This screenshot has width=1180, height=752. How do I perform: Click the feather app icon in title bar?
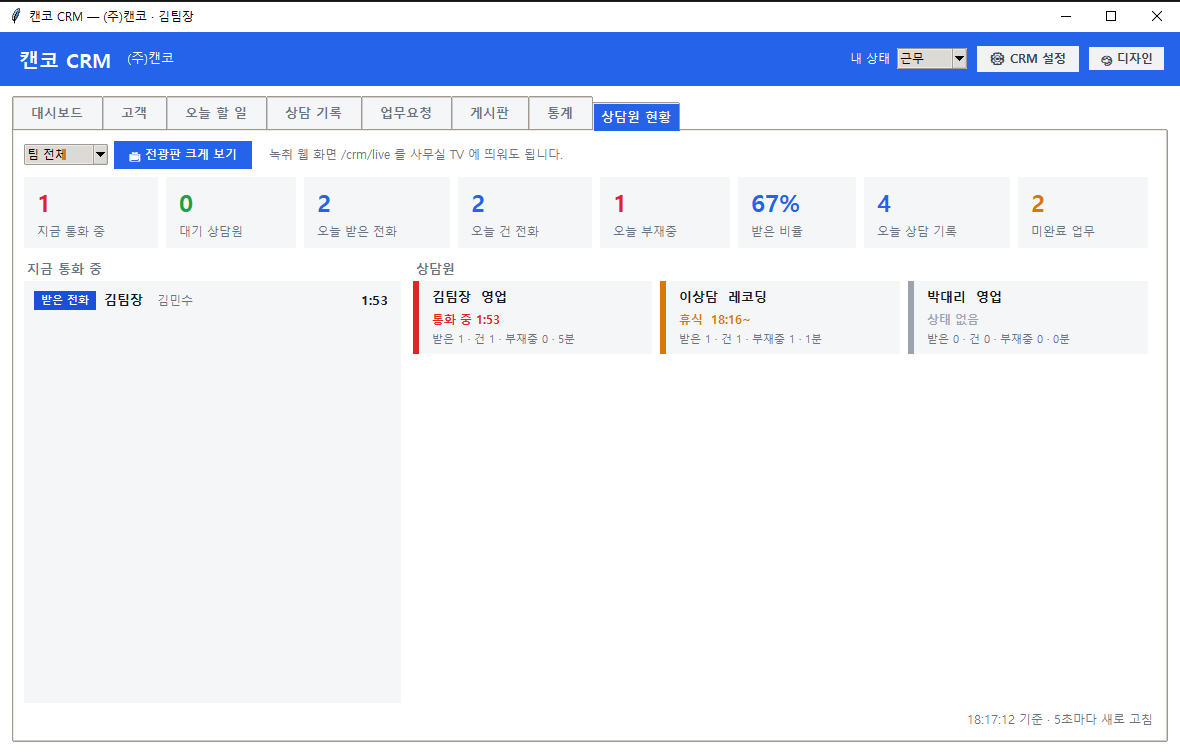click(x=15, y=16)
